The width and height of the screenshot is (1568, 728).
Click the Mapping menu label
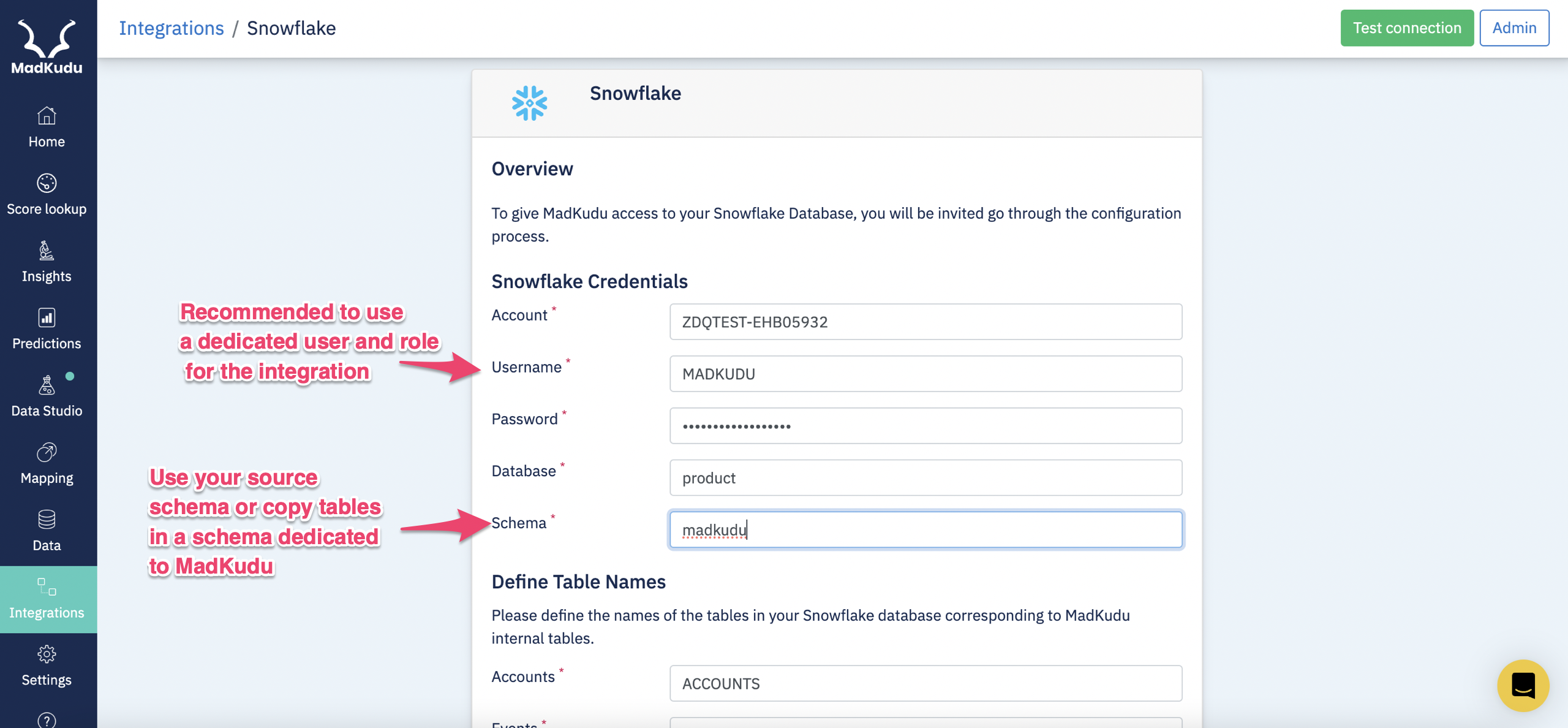pos(47,478)
